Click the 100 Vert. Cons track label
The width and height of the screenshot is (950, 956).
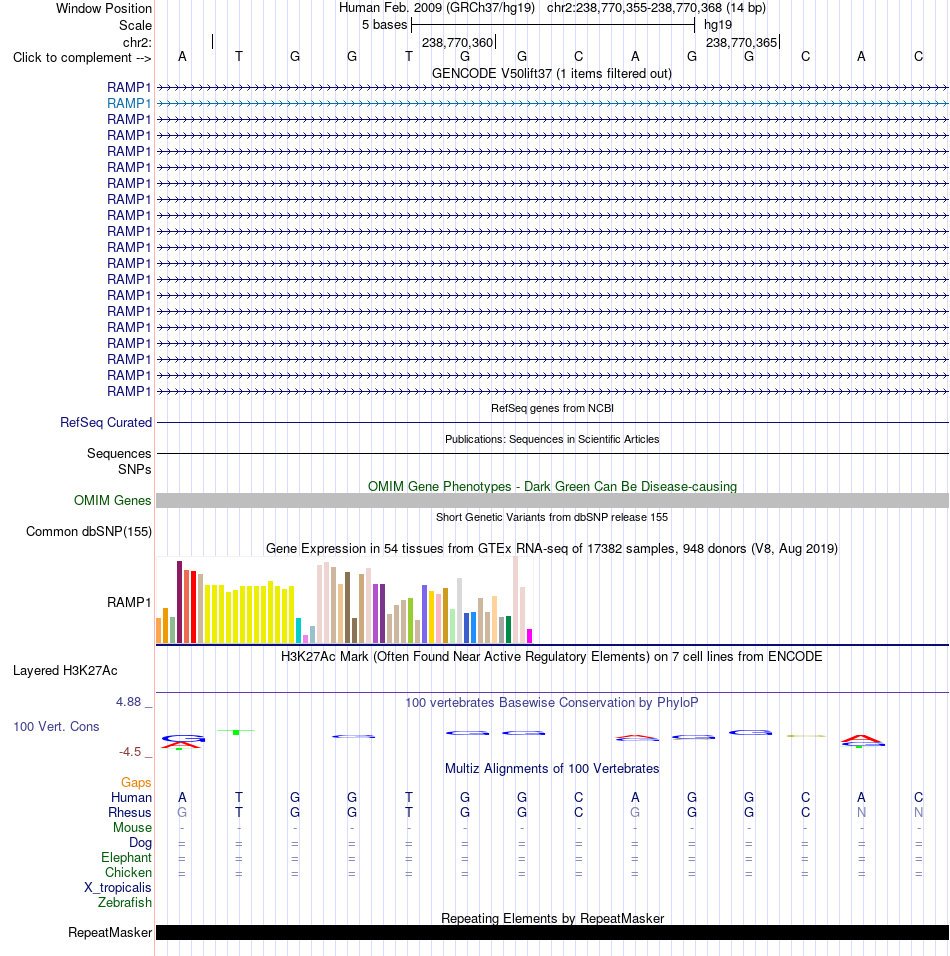pos(56,727)
